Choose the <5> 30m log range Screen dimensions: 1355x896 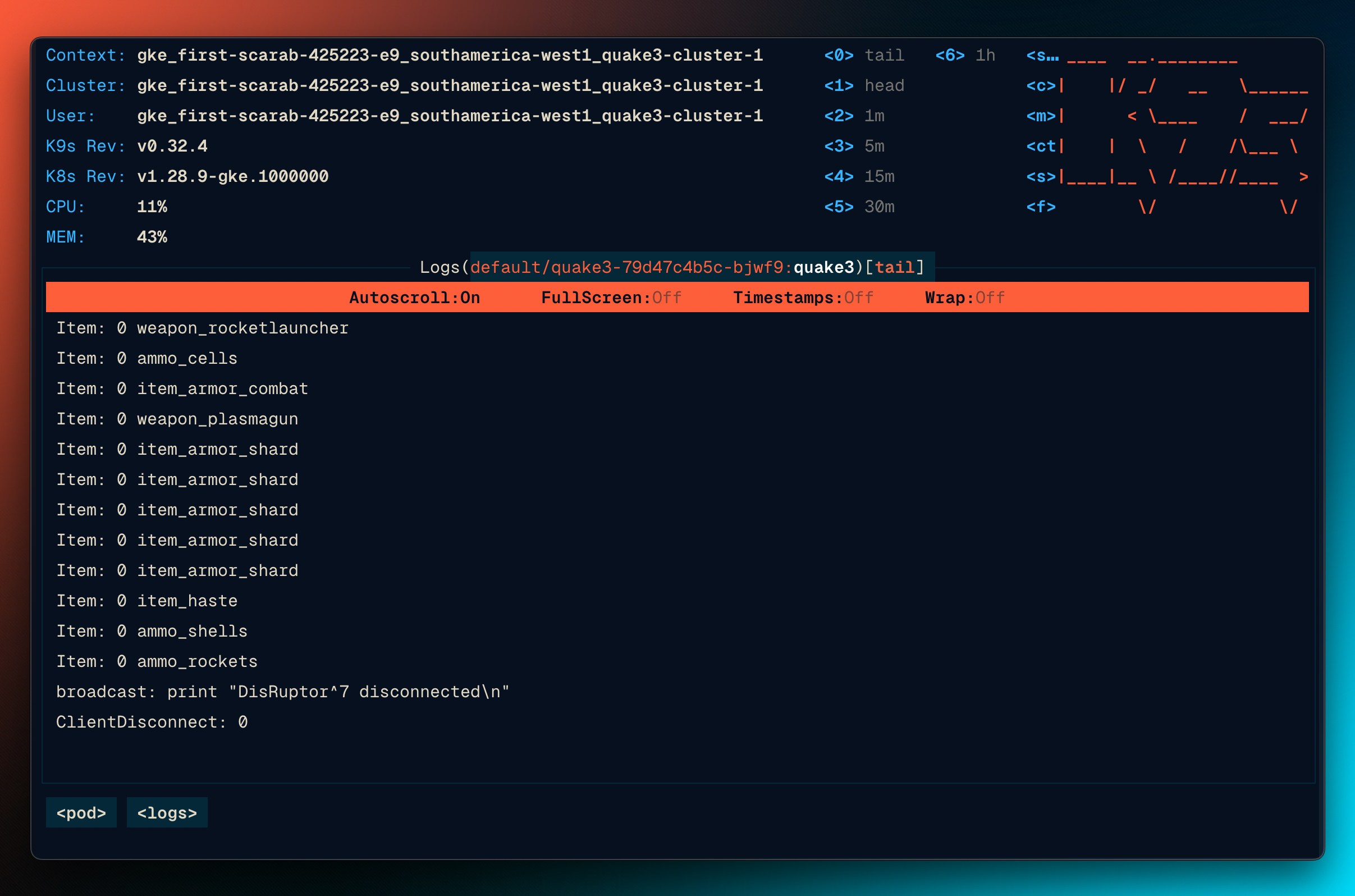click(x=859, y=207)
